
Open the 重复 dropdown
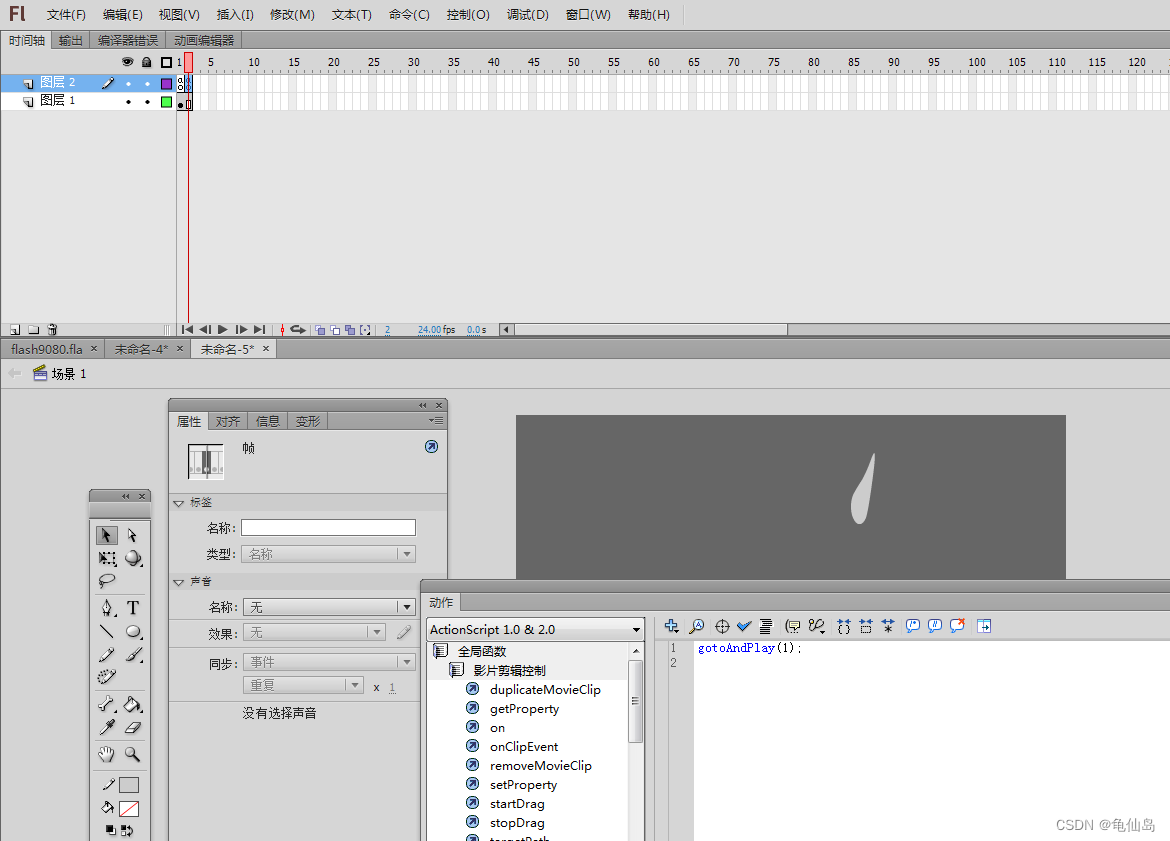(x=302, y=685)
